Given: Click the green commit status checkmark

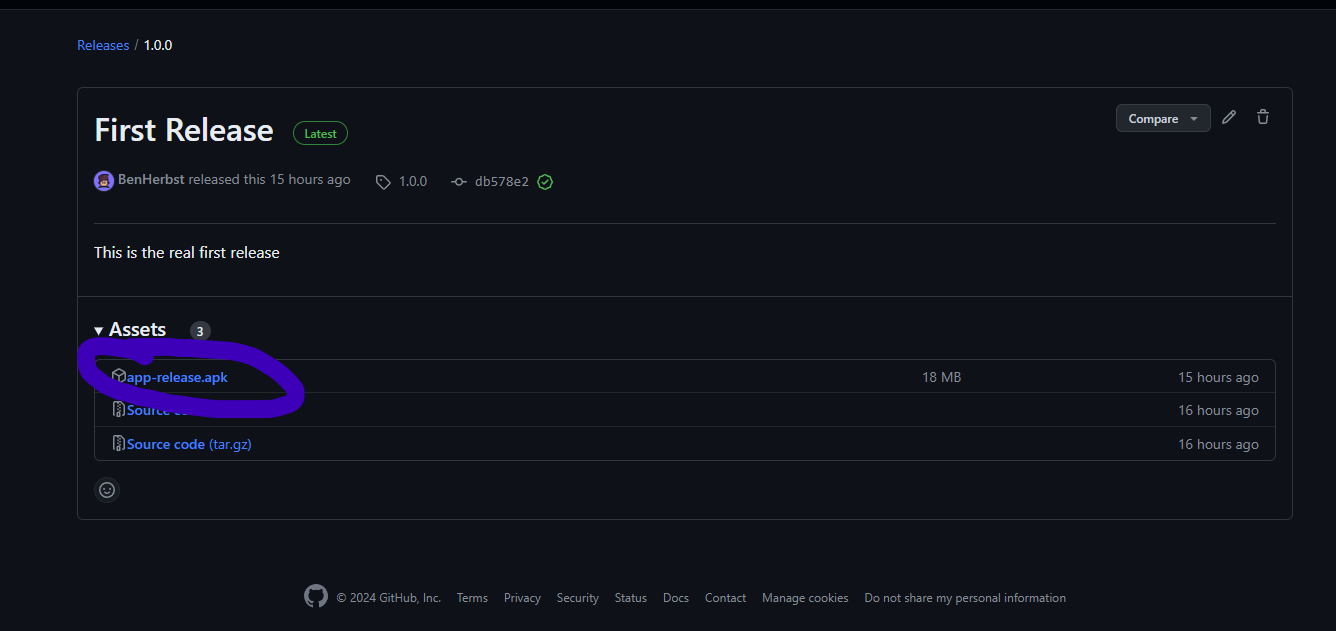Looking at the screenshot, I should (x=545, y=182).
